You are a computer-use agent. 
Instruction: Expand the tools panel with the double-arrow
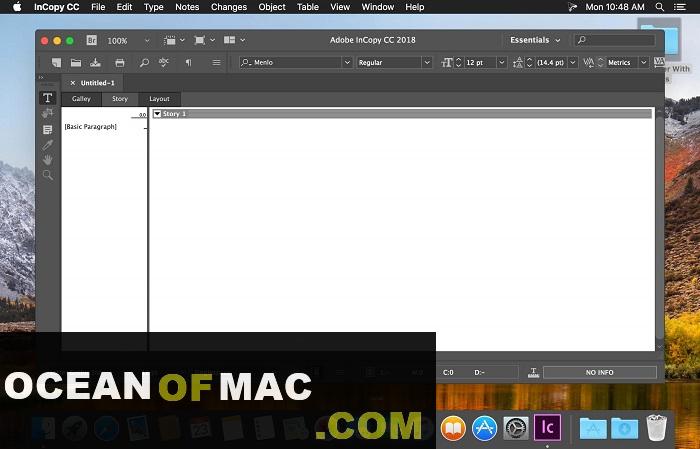coord(41,78)
